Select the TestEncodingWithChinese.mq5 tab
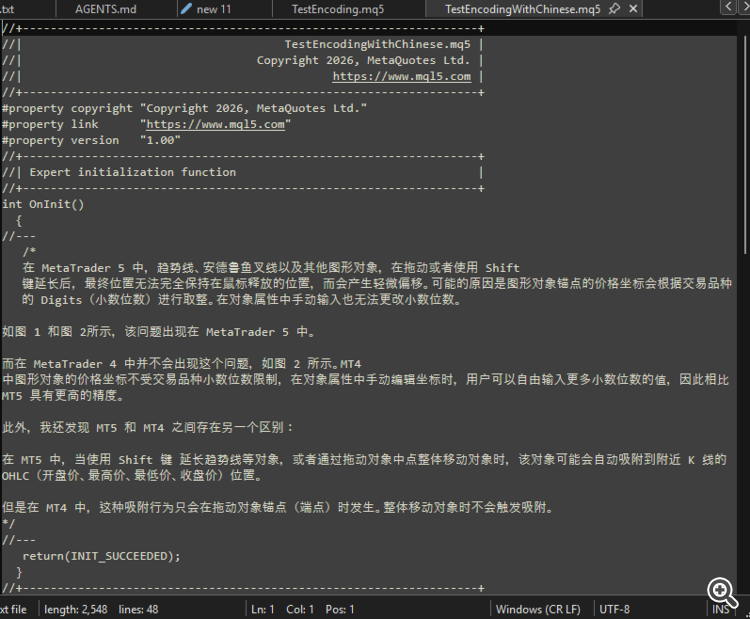The width and height of the screenshot is (750, 619). (x=522, y=9)
